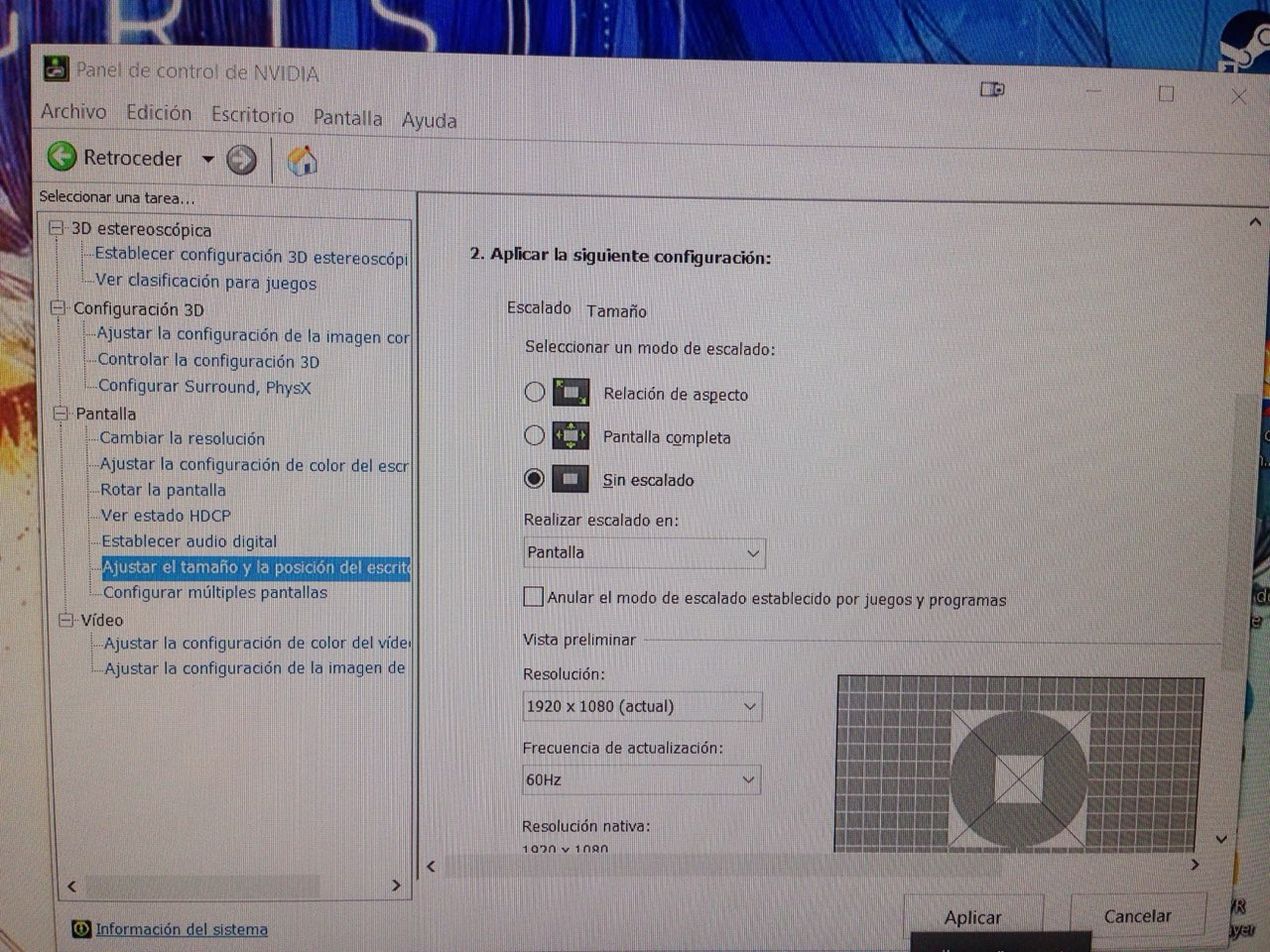Screen dimensions: 1270x952
Task: Select Establecer audio digital item
Action: click(x=190, y=541)
